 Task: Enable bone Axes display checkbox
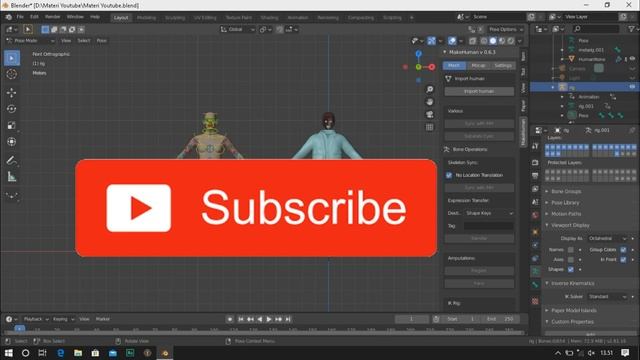pos(571,260)
